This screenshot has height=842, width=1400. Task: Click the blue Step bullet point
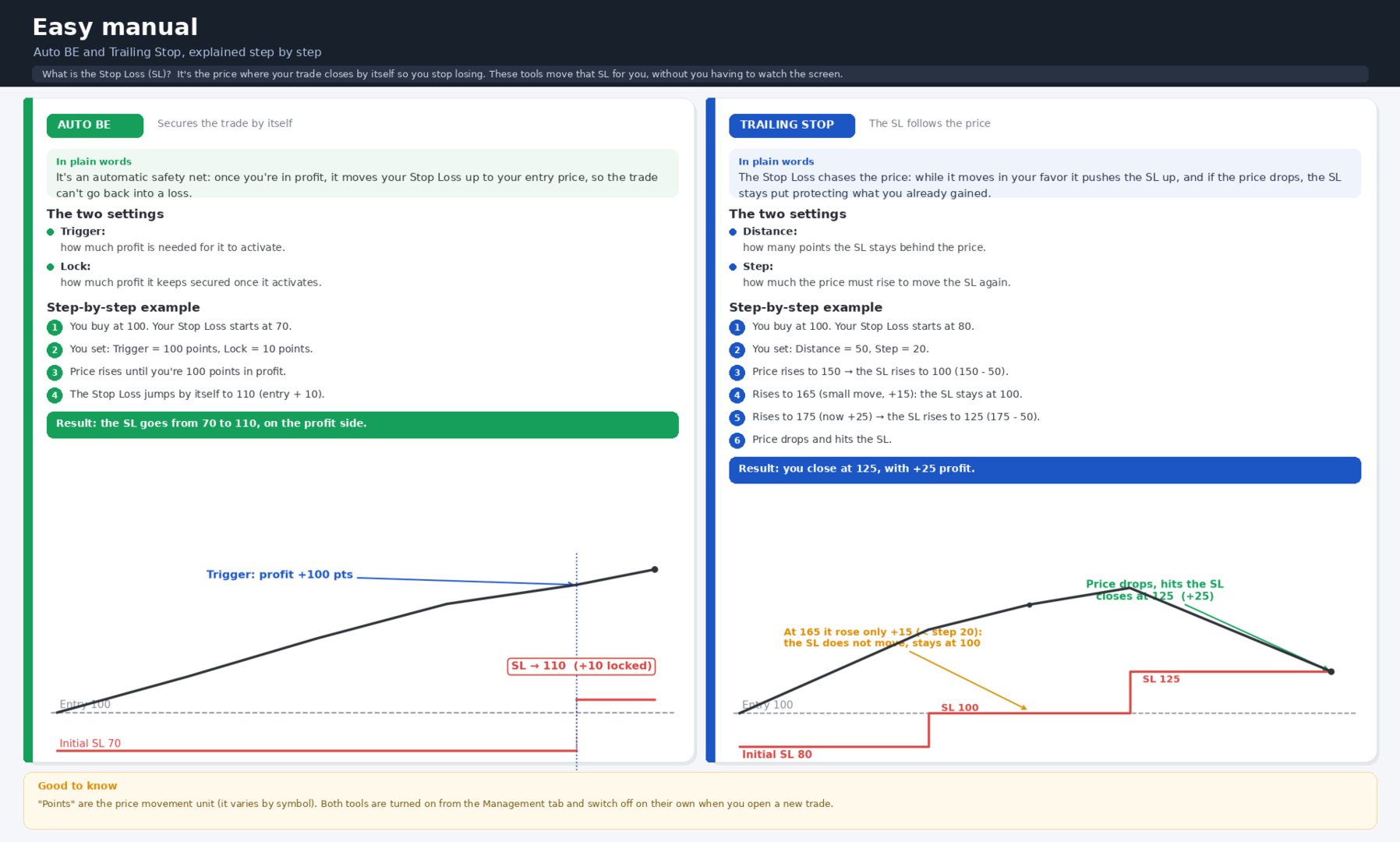(733, 267)
